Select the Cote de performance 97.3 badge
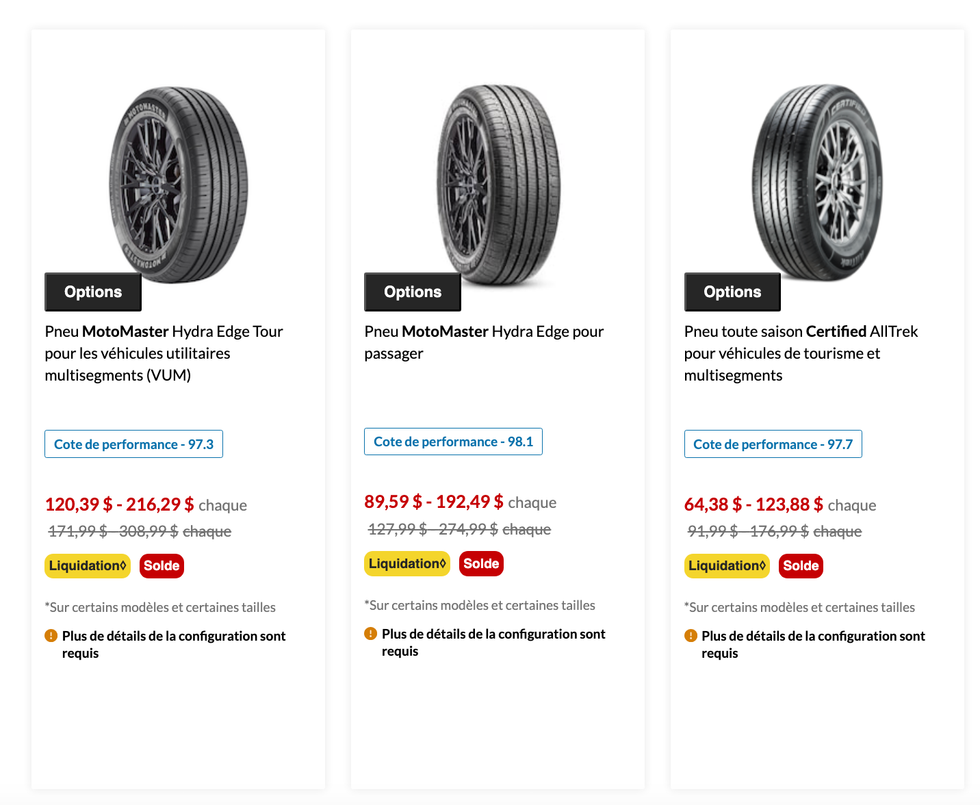The height and width of the screenshot is (805, 980). (133, 444)
